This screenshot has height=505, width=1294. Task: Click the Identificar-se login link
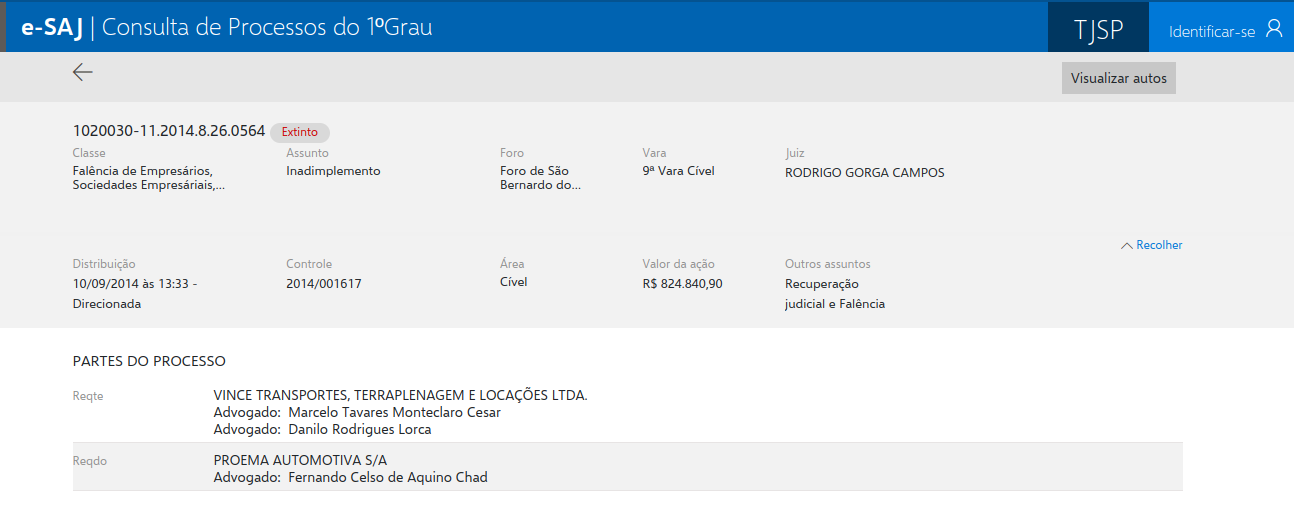click(x=1211, y=31)
